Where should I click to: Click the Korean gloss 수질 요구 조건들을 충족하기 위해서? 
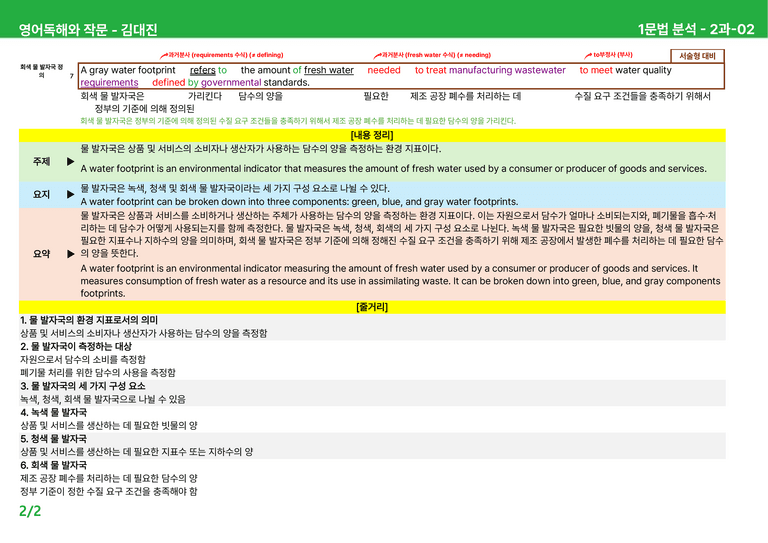coord(643,96)
